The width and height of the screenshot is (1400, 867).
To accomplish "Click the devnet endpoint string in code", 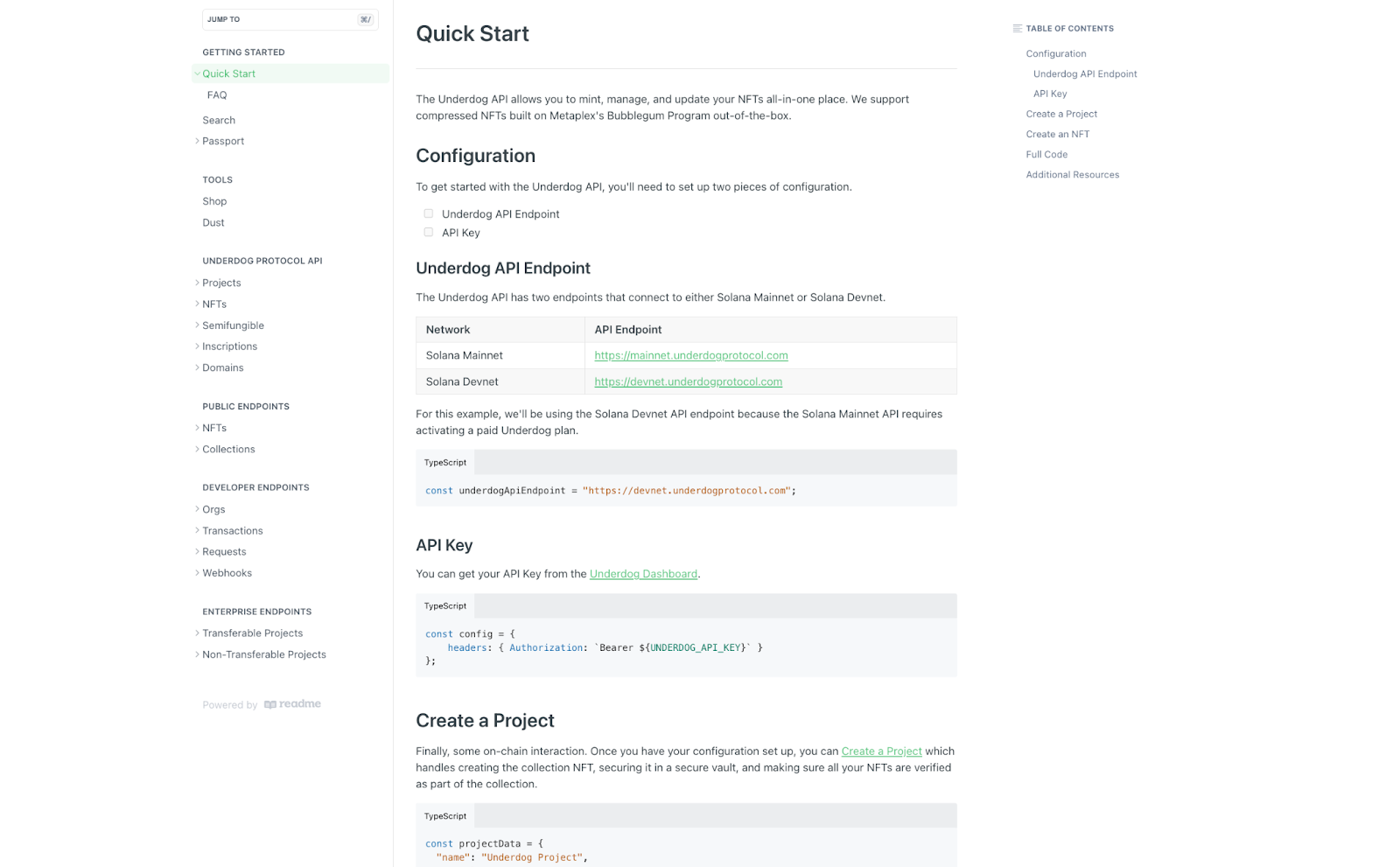I will point(686,491).
